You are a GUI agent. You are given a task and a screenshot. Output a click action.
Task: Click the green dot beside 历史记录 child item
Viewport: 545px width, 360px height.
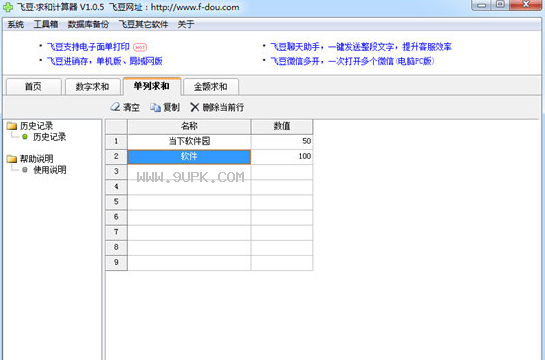click(25, 137)
